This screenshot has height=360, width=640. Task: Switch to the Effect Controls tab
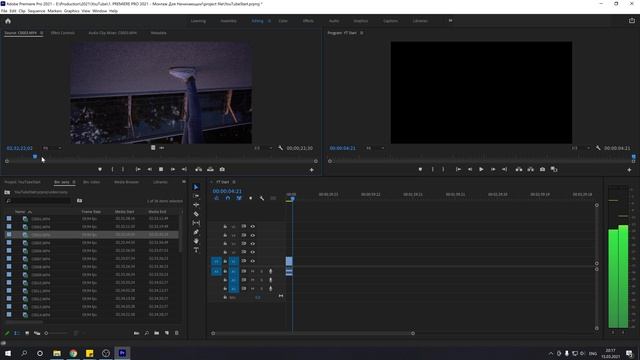[x=62, y=33]
